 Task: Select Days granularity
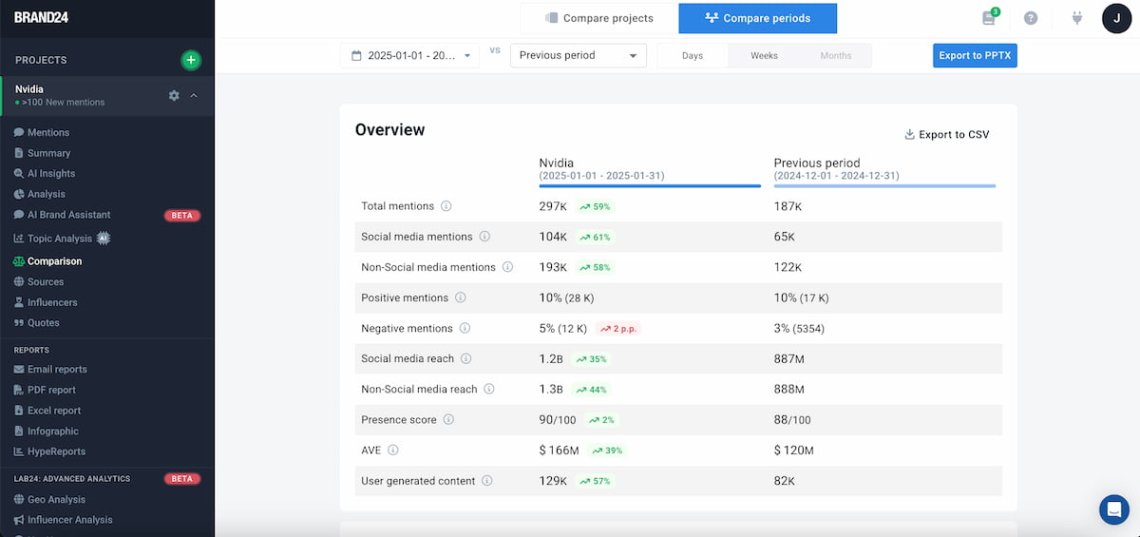[692, 55]
